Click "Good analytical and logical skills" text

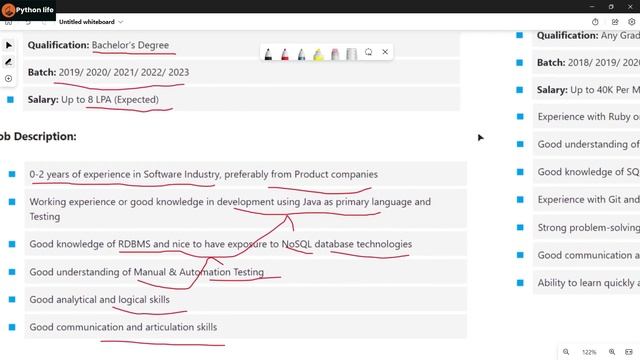(99, 300)
